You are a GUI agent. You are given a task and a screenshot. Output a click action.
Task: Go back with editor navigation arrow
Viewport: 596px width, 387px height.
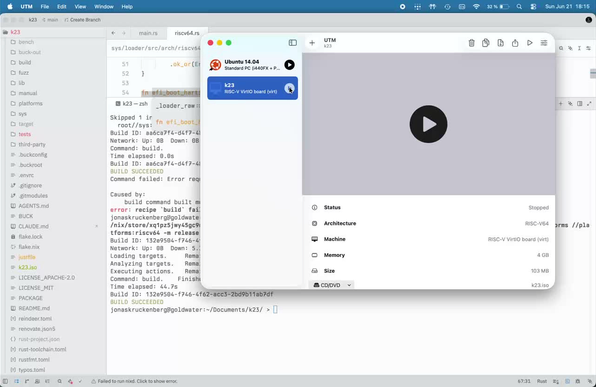click(113, 33)
